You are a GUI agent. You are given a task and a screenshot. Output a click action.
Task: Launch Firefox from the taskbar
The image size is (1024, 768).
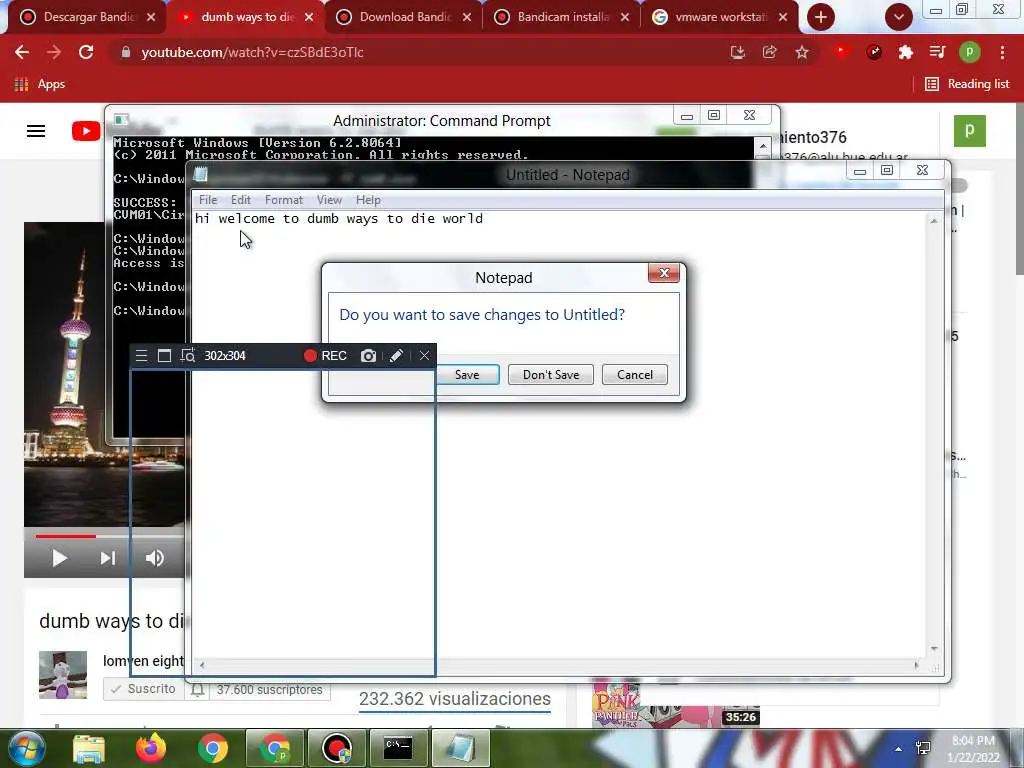[x=151, y=748]
